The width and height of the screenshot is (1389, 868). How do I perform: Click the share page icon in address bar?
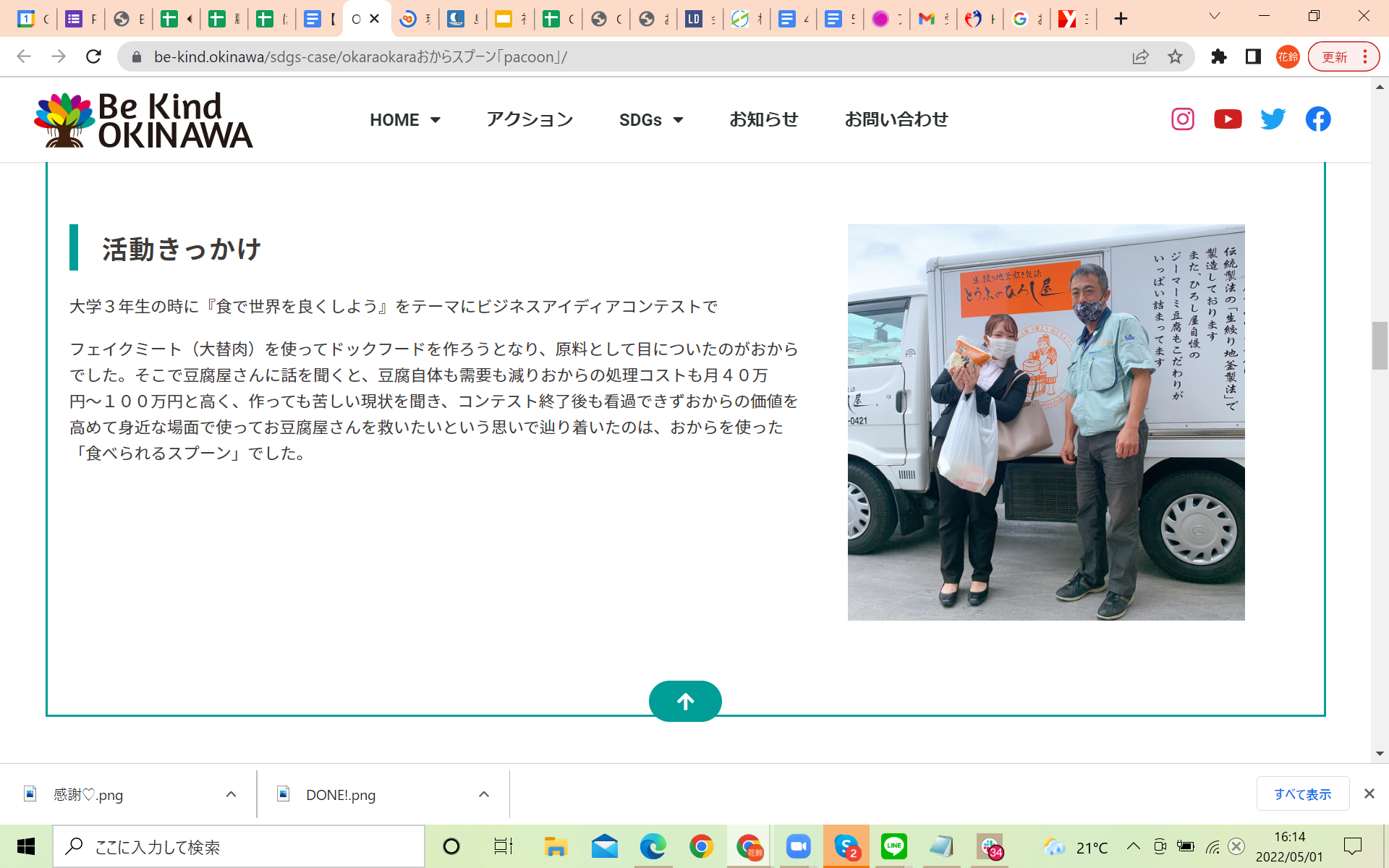click(1140, 56)
